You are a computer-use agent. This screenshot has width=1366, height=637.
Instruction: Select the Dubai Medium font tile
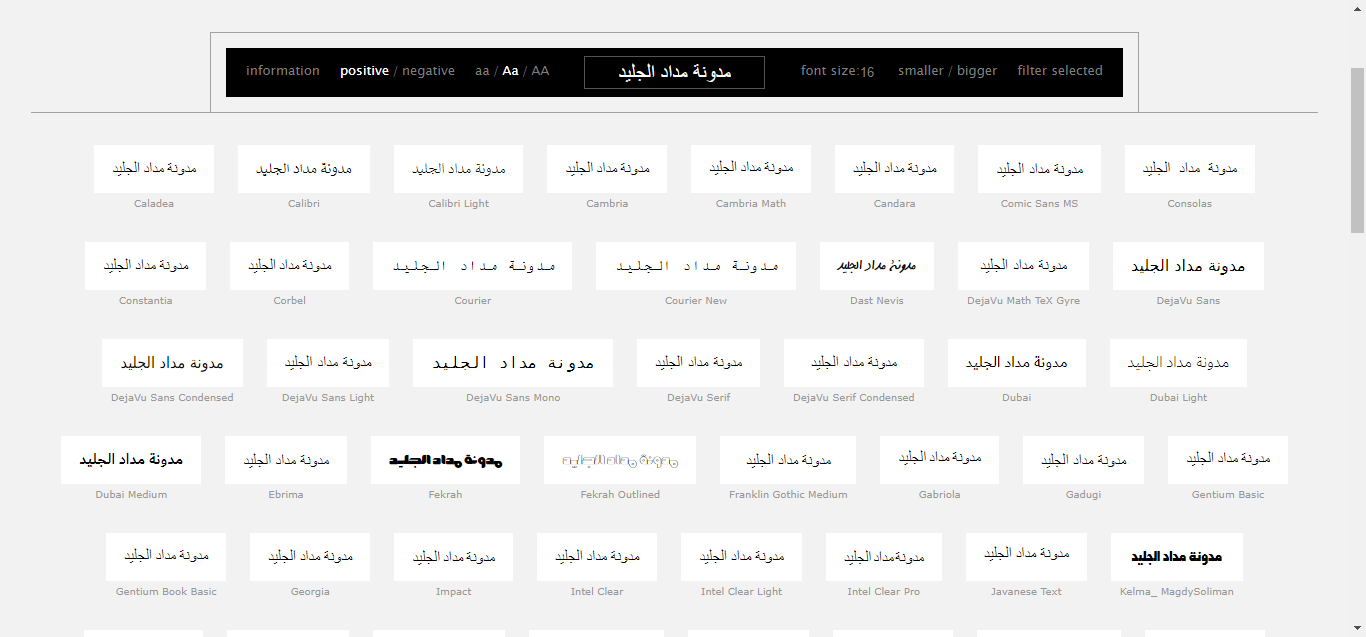(x=131, y=460)
